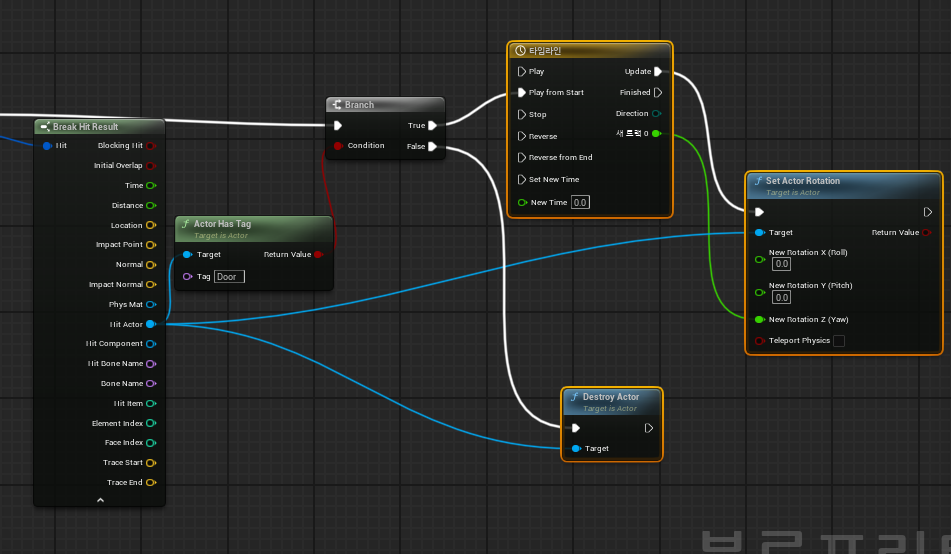
Task: Click the Tag field containing Door
Action: coord(229,277)
